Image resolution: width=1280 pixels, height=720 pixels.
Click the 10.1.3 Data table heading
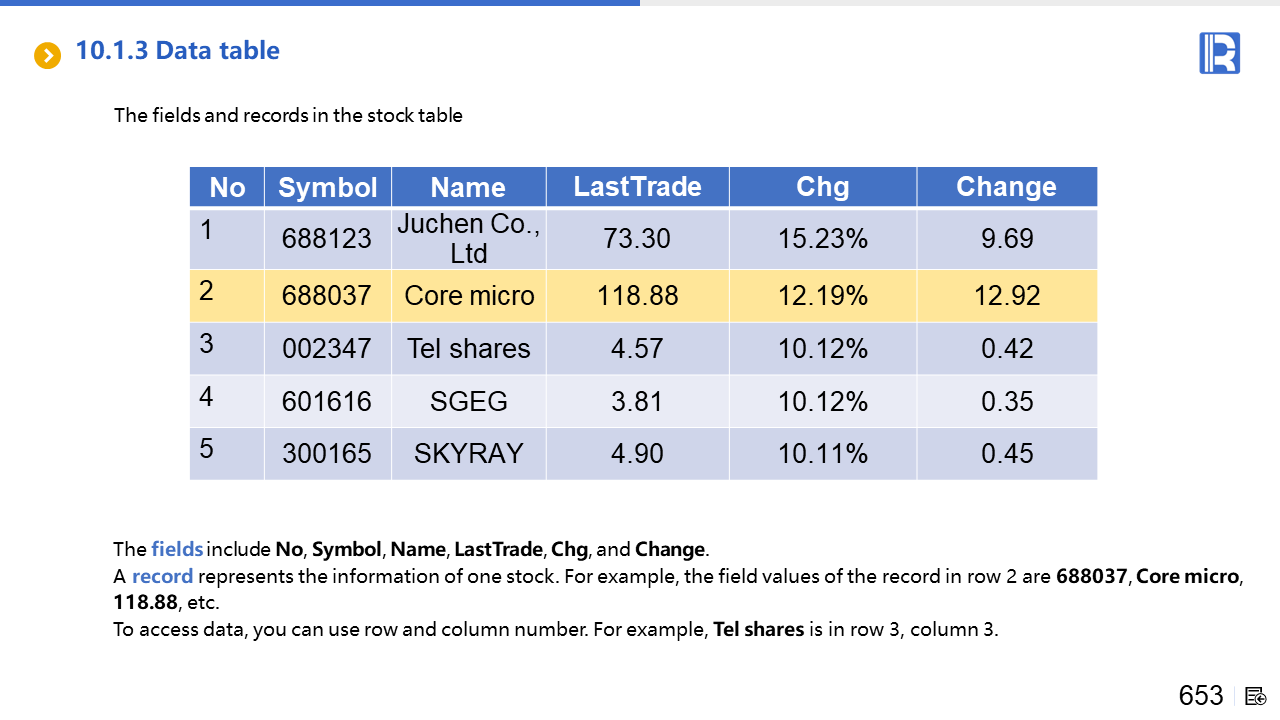click(x=178, y=51)
